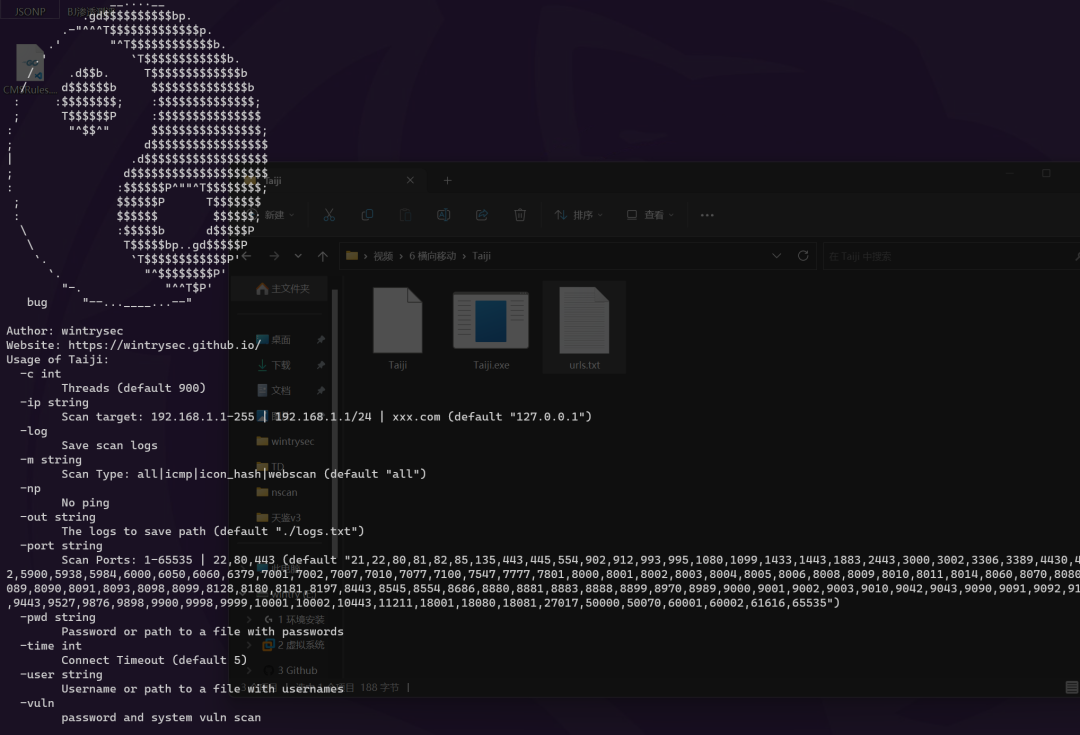Click the Up directory arrow

click(322, 256)
